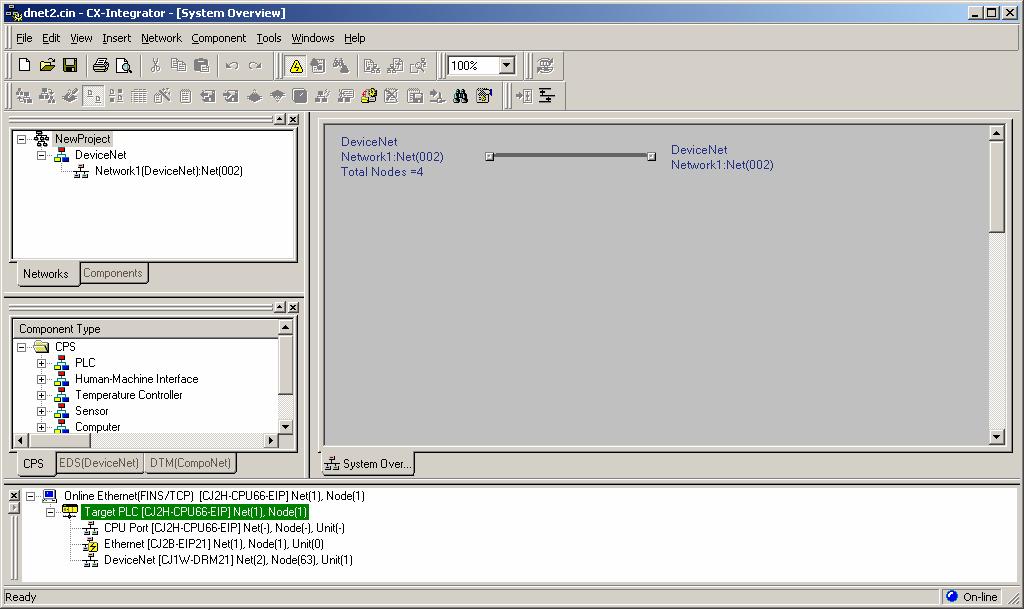1024x609 pixels.
Task: Open the Insert menu
Action: [116, 39]
